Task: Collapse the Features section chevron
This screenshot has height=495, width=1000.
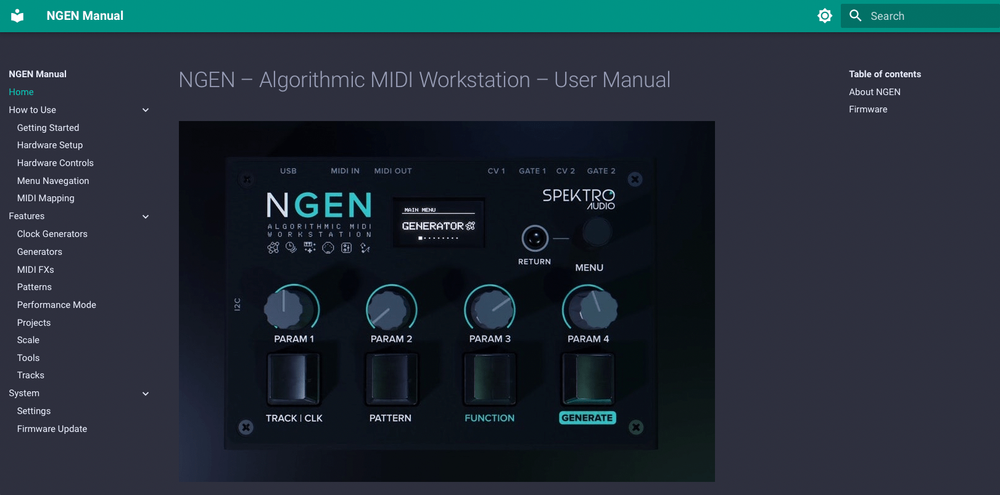Action: pyautogui.click(x=145, y=216)
